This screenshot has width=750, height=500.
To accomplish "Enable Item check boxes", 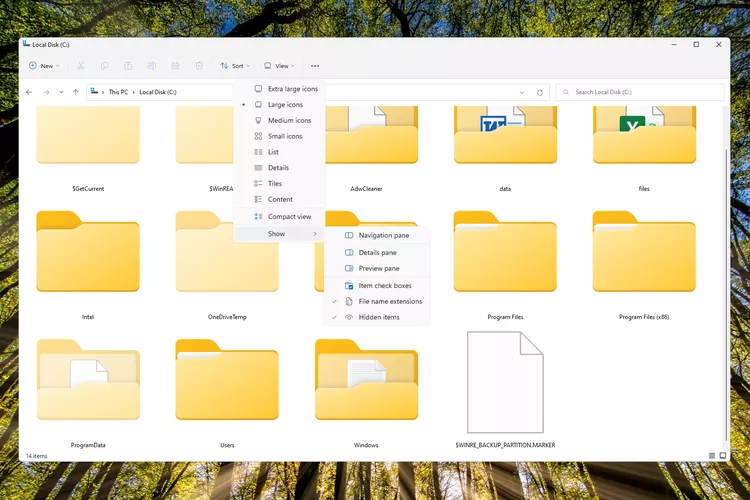I will click(x=377, y=286).
